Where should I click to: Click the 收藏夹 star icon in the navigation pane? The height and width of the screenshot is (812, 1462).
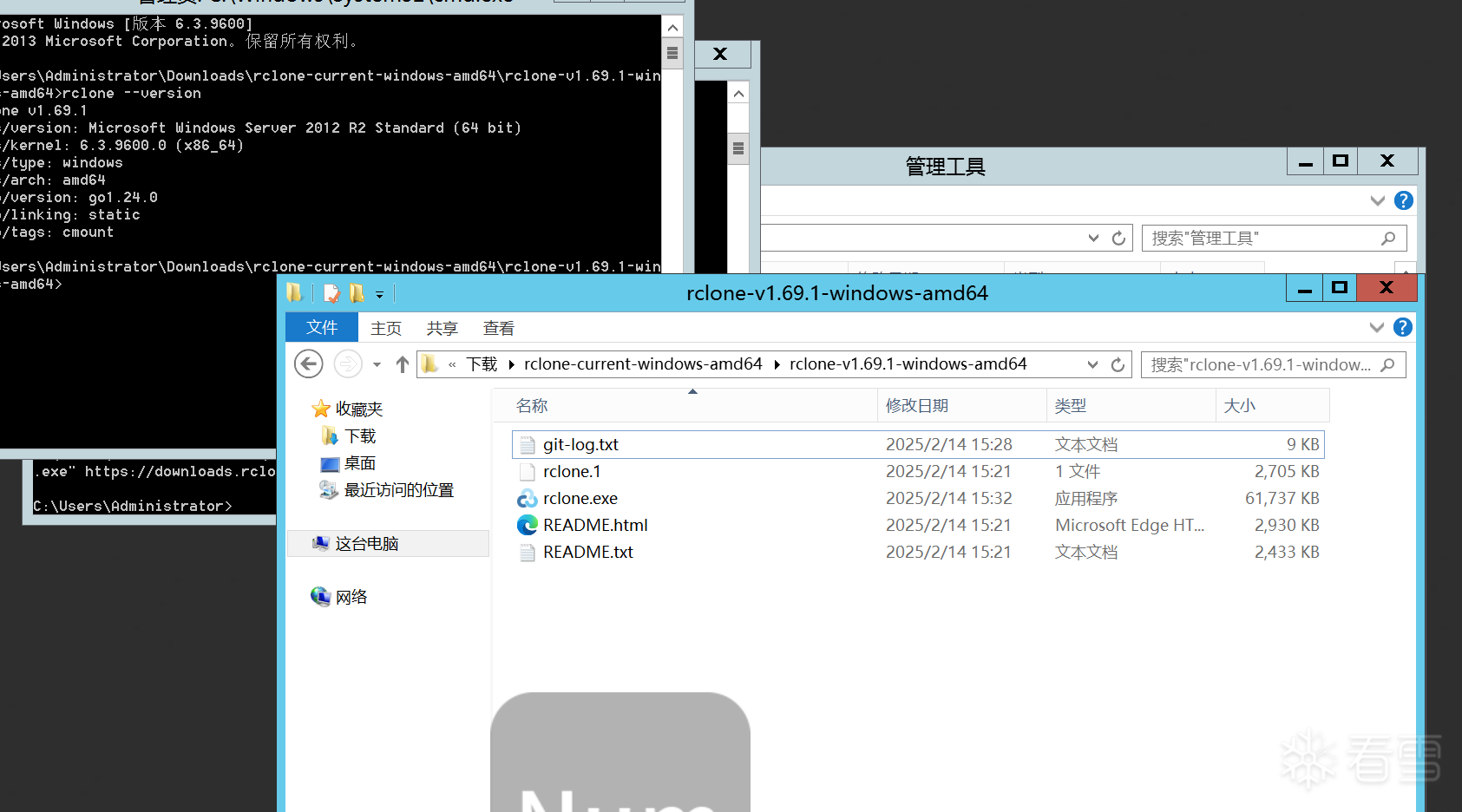coord(321,409)
